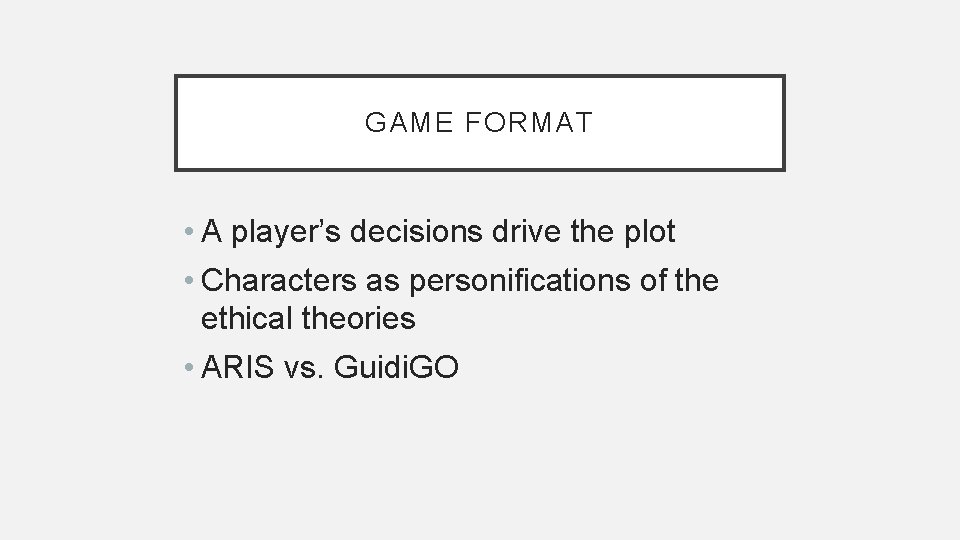Image resolution: width=960 pixels, height=540 pixels.
Task: Click the word "decisions" in the first bullet
Action: coord(416,231)
